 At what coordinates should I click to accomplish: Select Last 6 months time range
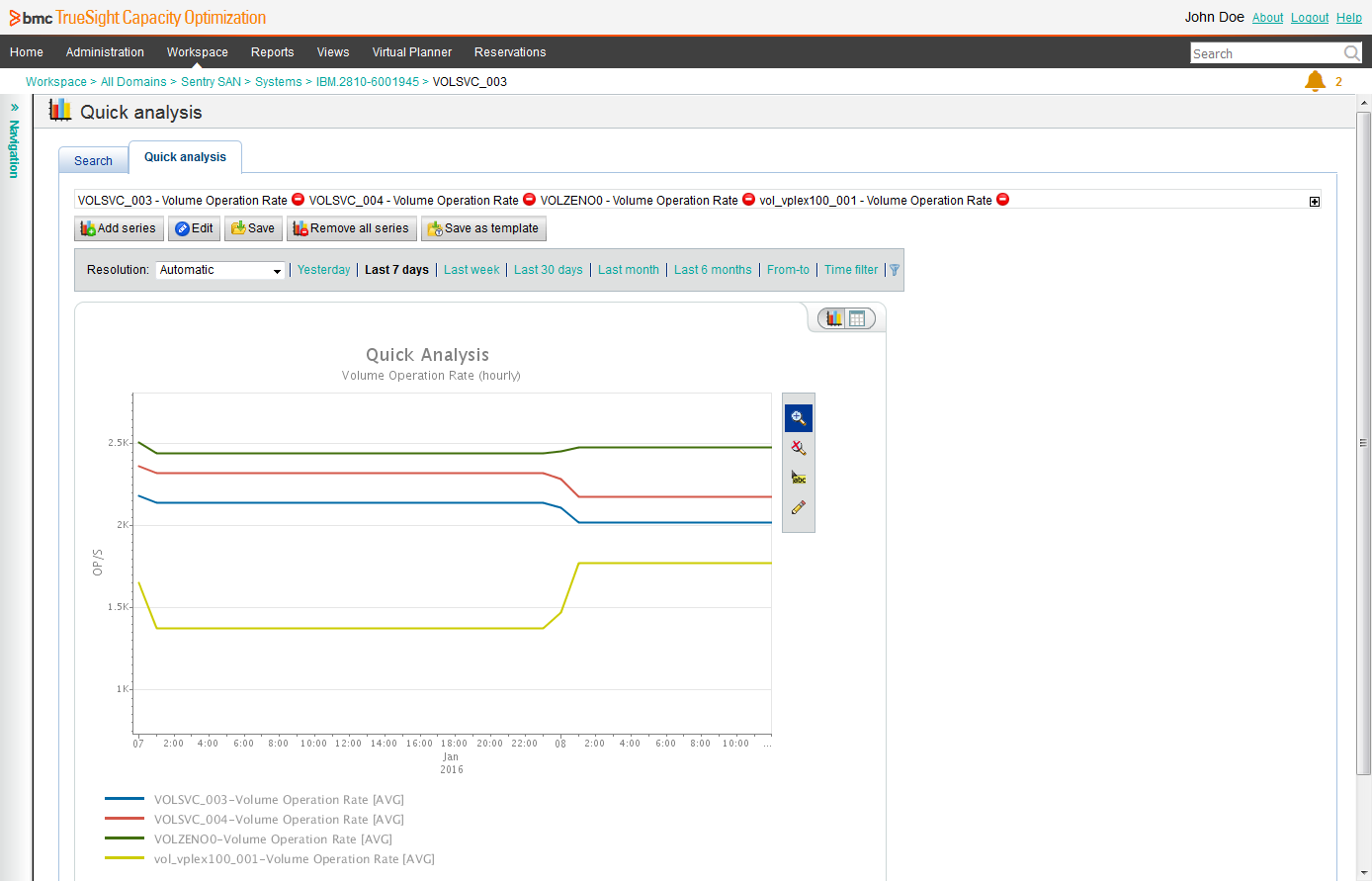(713, 270)
